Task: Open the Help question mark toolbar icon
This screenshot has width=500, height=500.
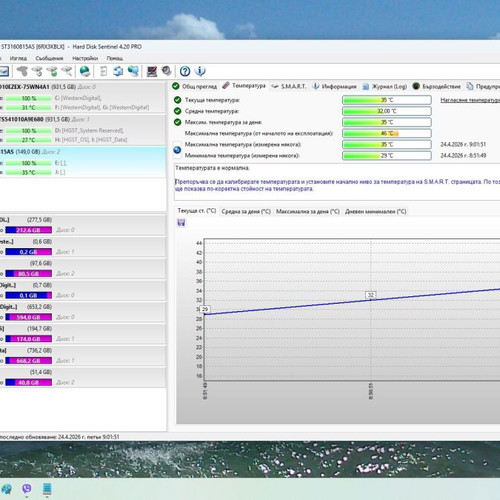Action: pyautogui.click(x=185, y=71)
